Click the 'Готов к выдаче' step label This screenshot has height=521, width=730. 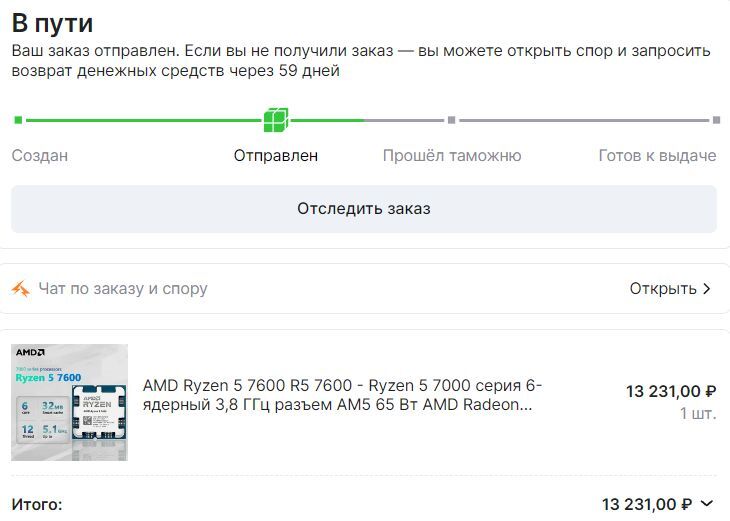coord(657,155)
